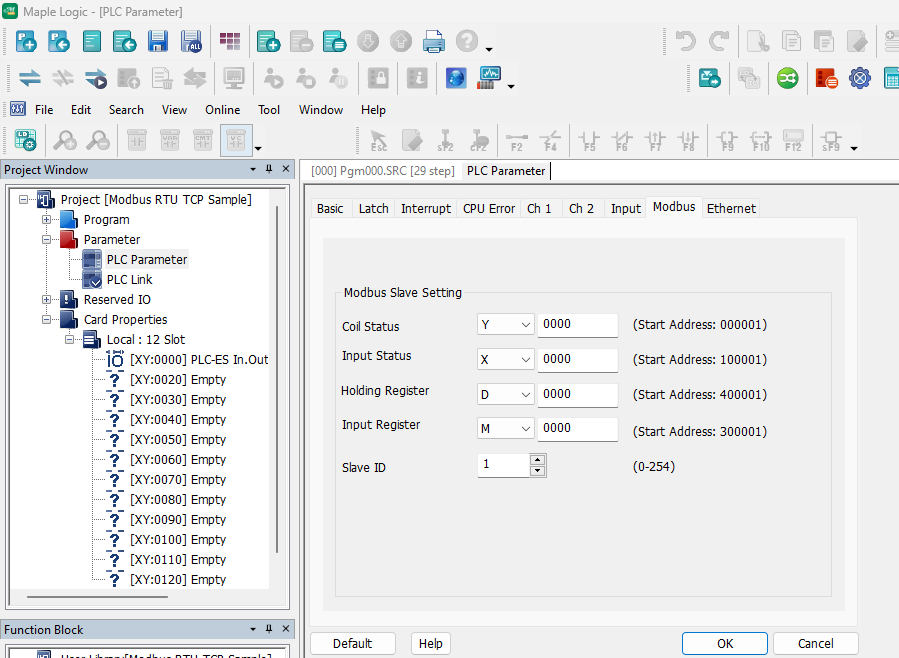Click the blue floppy Save icon

coord(158,41)
